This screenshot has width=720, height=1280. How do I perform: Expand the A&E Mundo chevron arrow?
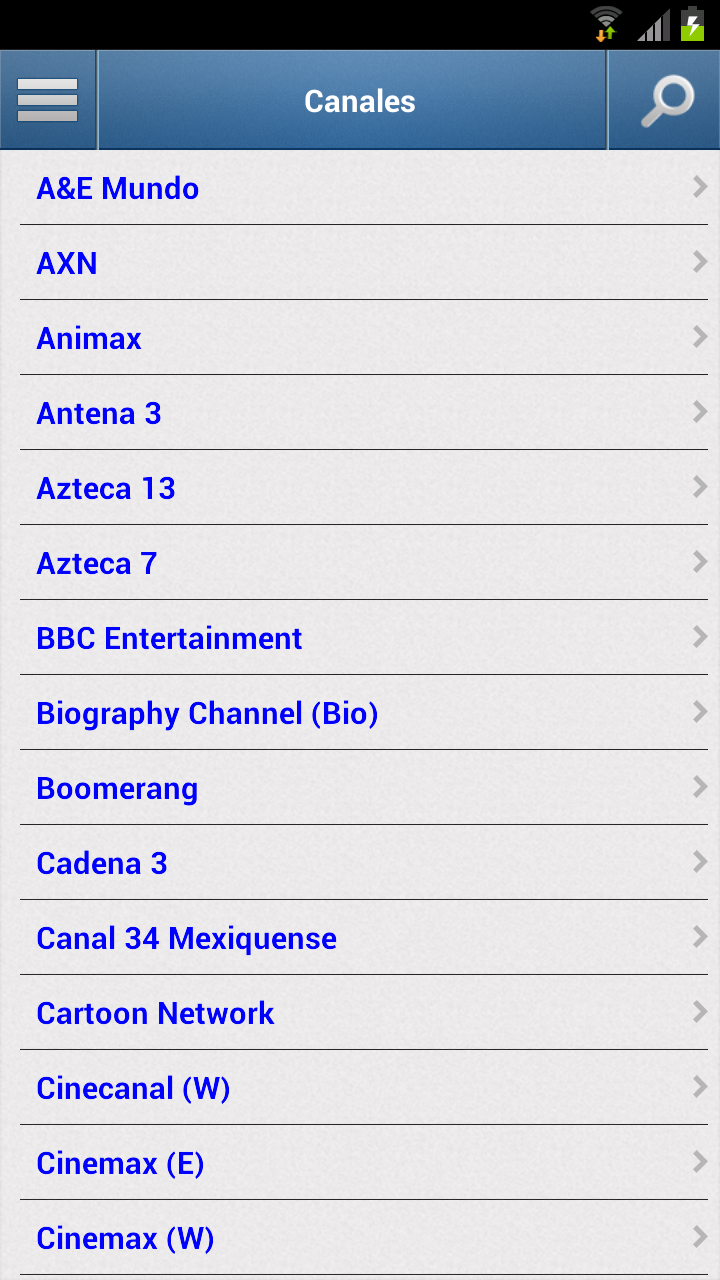pos(699,187)
